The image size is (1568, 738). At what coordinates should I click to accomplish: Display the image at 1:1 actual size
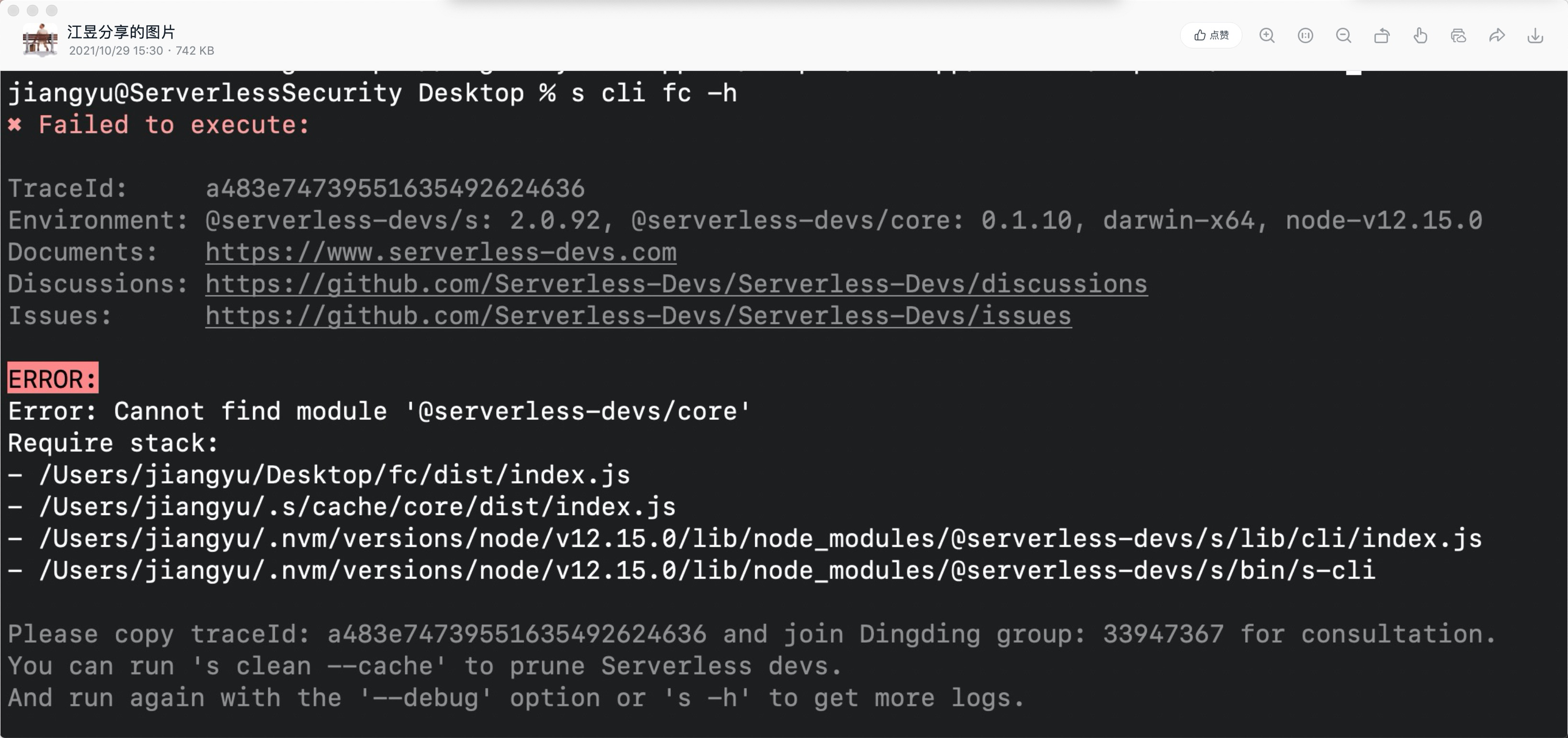1306,35
